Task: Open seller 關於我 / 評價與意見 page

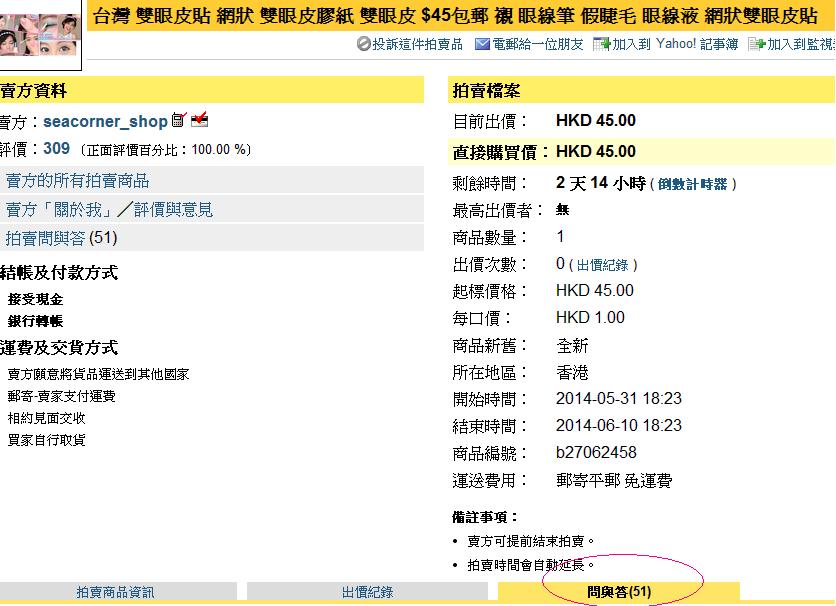Action: [x=109, y=210]
